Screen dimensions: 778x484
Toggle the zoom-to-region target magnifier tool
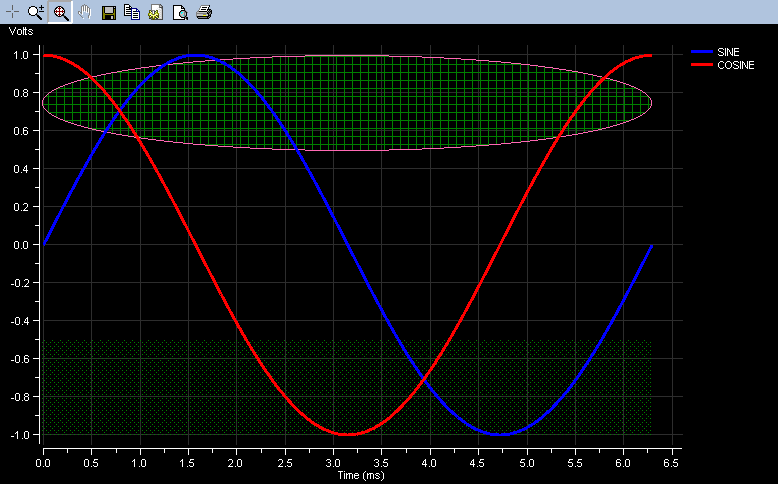pyautogui.click(x=60, y=12)
